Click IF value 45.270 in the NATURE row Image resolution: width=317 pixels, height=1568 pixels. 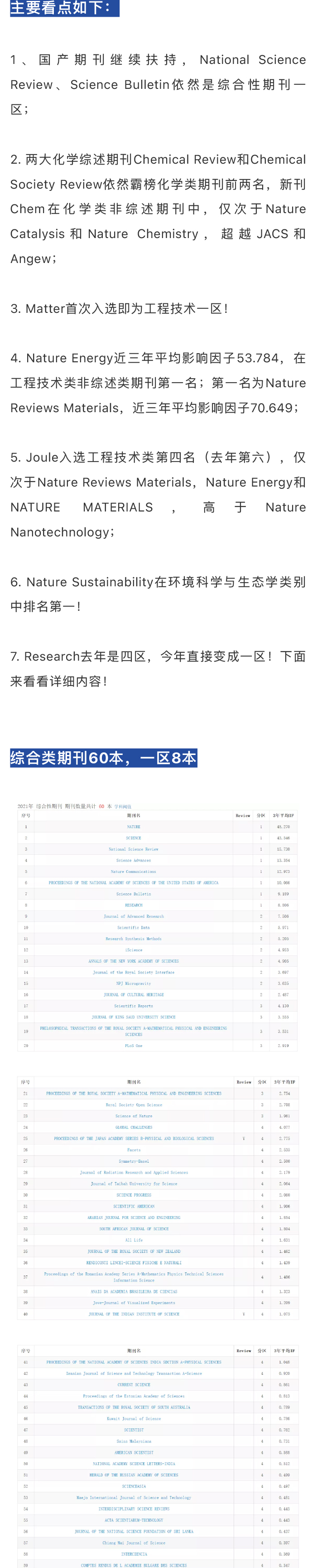pos(283,827)
